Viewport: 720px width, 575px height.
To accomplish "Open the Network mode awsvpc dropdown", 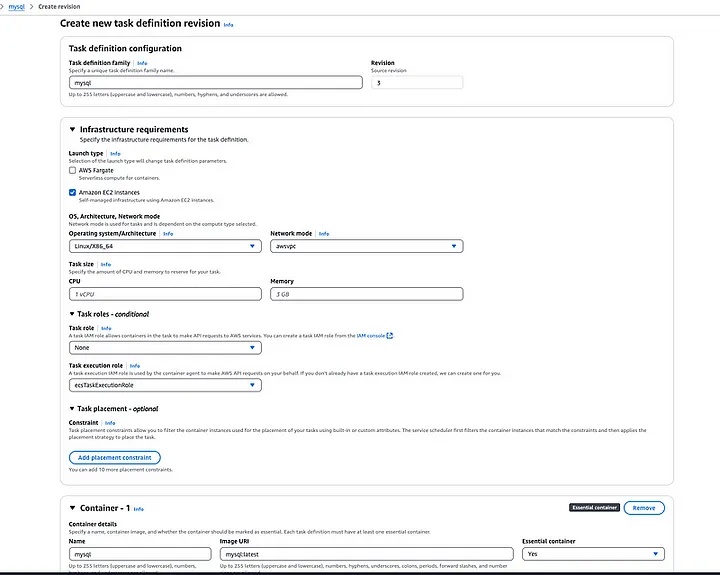I will pos(366,246).
